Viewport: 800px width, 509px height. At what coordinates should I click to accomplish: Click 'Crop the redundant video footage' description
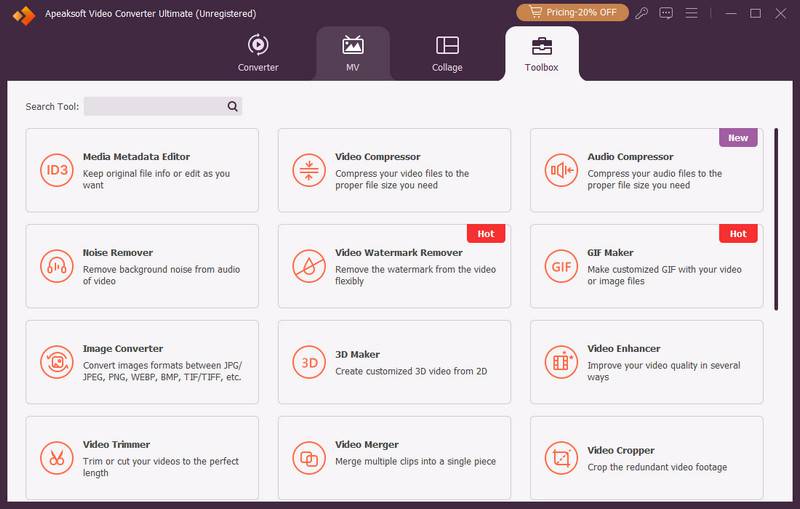click(657, 467)
